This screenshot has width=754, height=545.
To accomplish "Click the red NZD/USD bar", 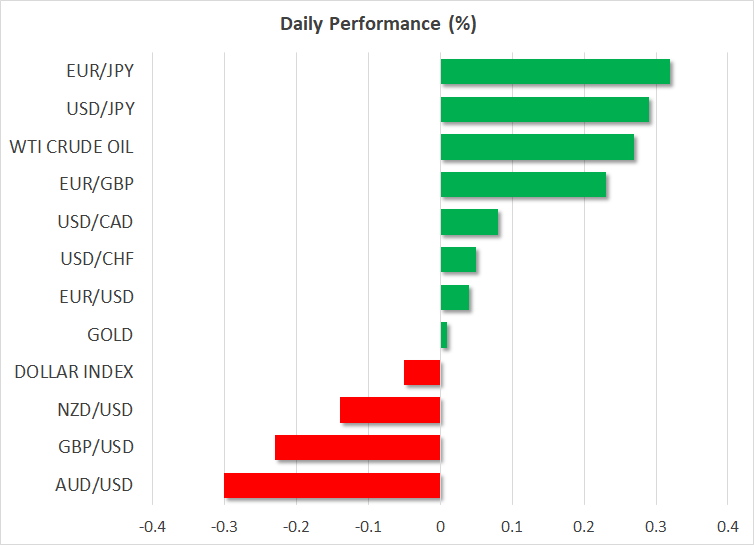I will point(390,410).
